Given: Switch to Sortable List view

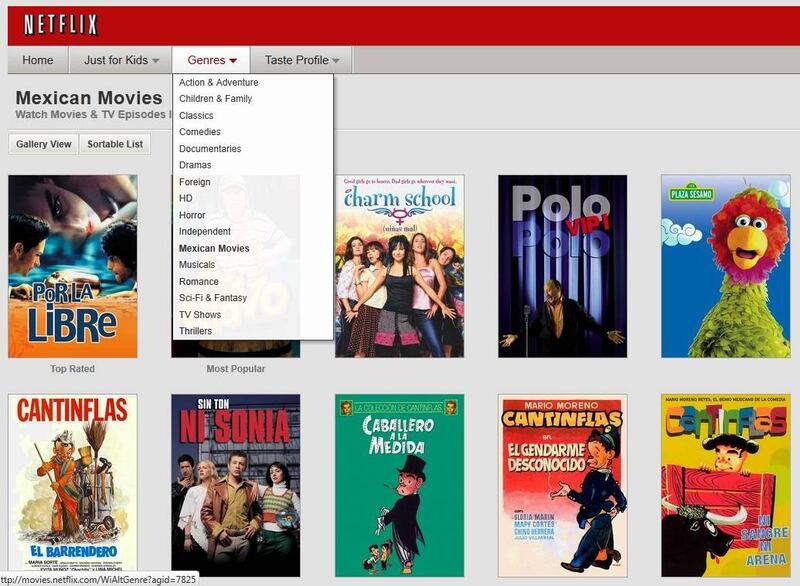Looking at the screenshot, I should (x=115, y=144).
